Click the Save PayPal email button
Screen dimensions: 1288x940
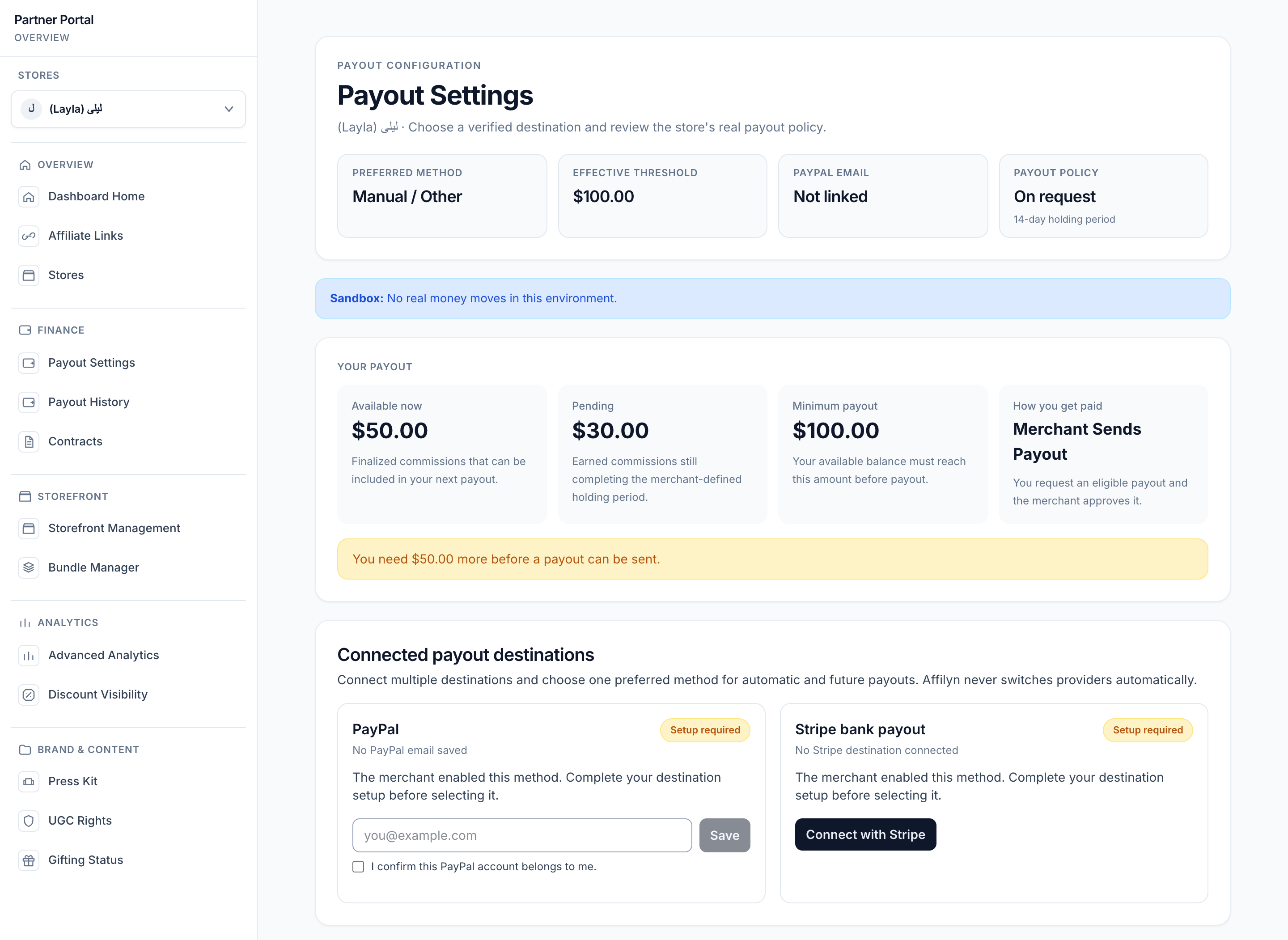[724, 835]
